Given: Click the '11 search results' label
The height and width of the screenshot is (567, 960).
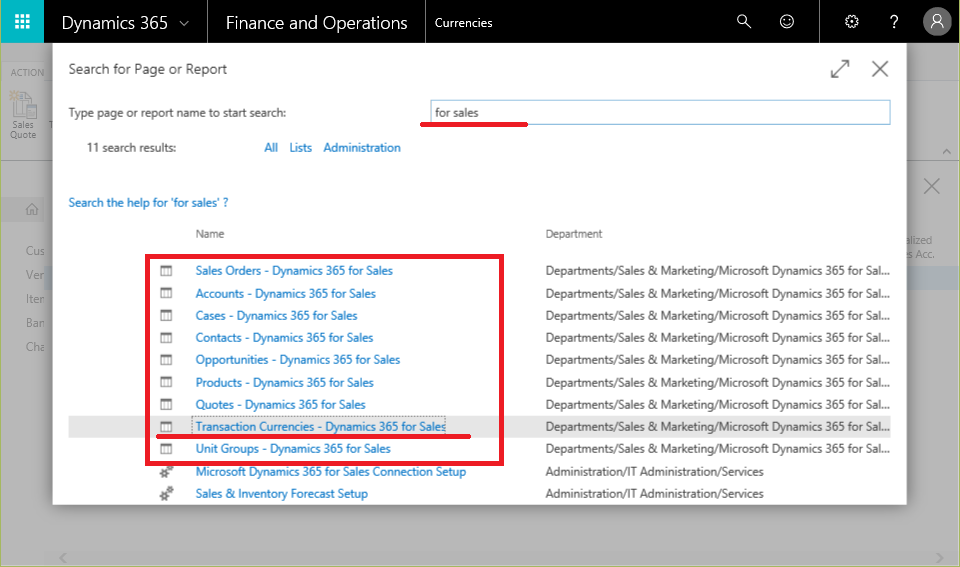Looking at the screenshot, I should [131, 148].
